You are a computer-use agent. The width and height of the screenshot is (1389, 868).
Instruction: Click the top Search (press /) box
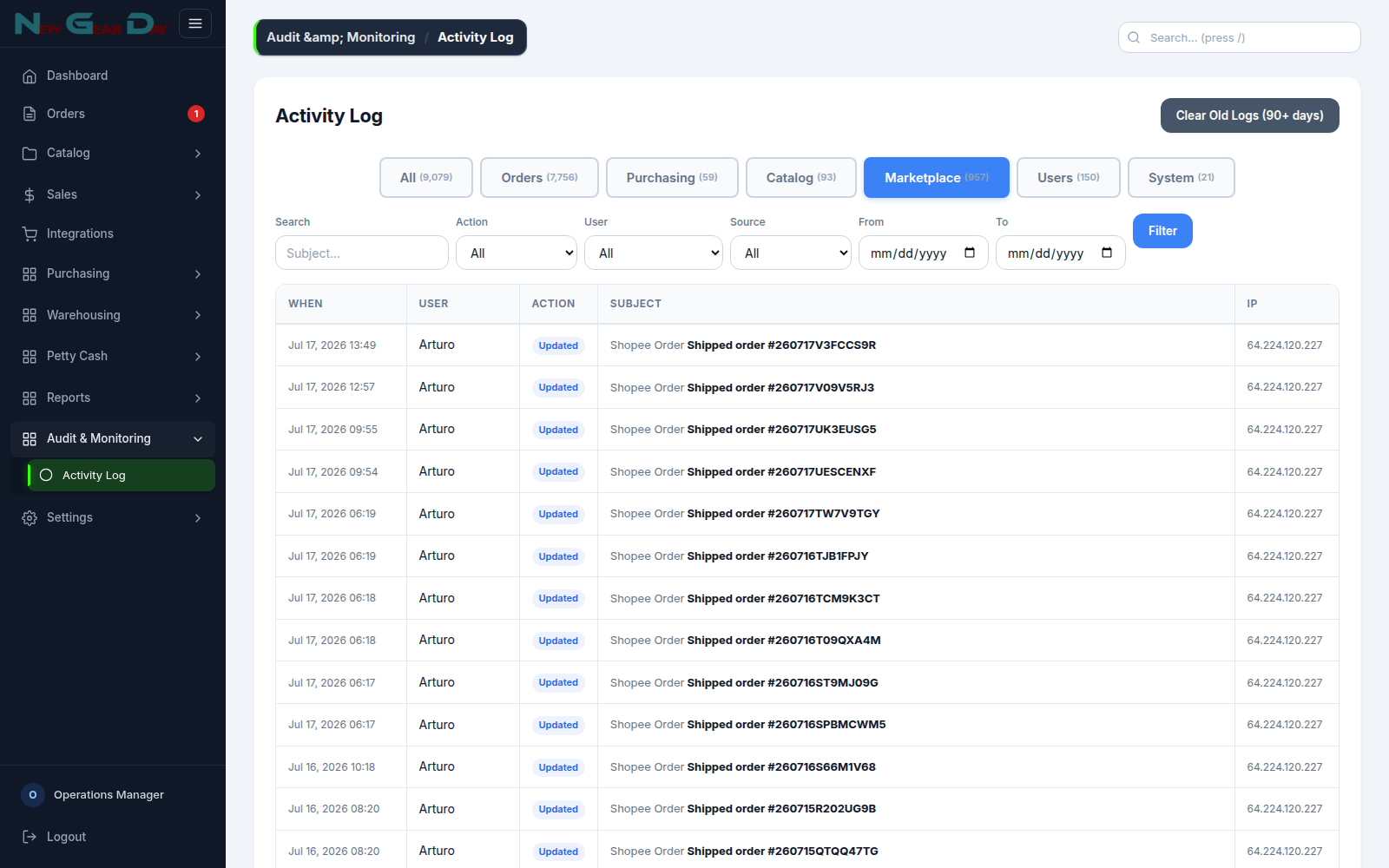1240,37
